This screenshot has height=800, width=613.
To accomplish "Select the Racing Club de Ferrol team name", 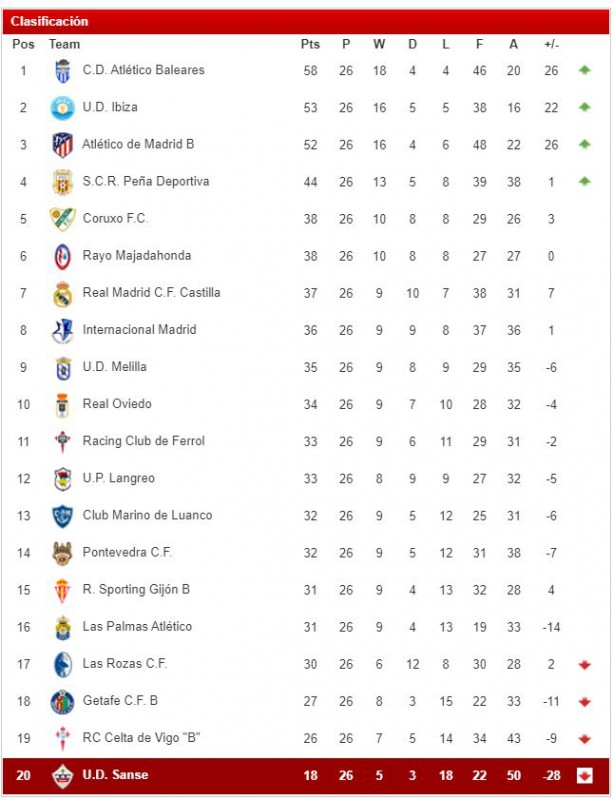I will [143, 441].
